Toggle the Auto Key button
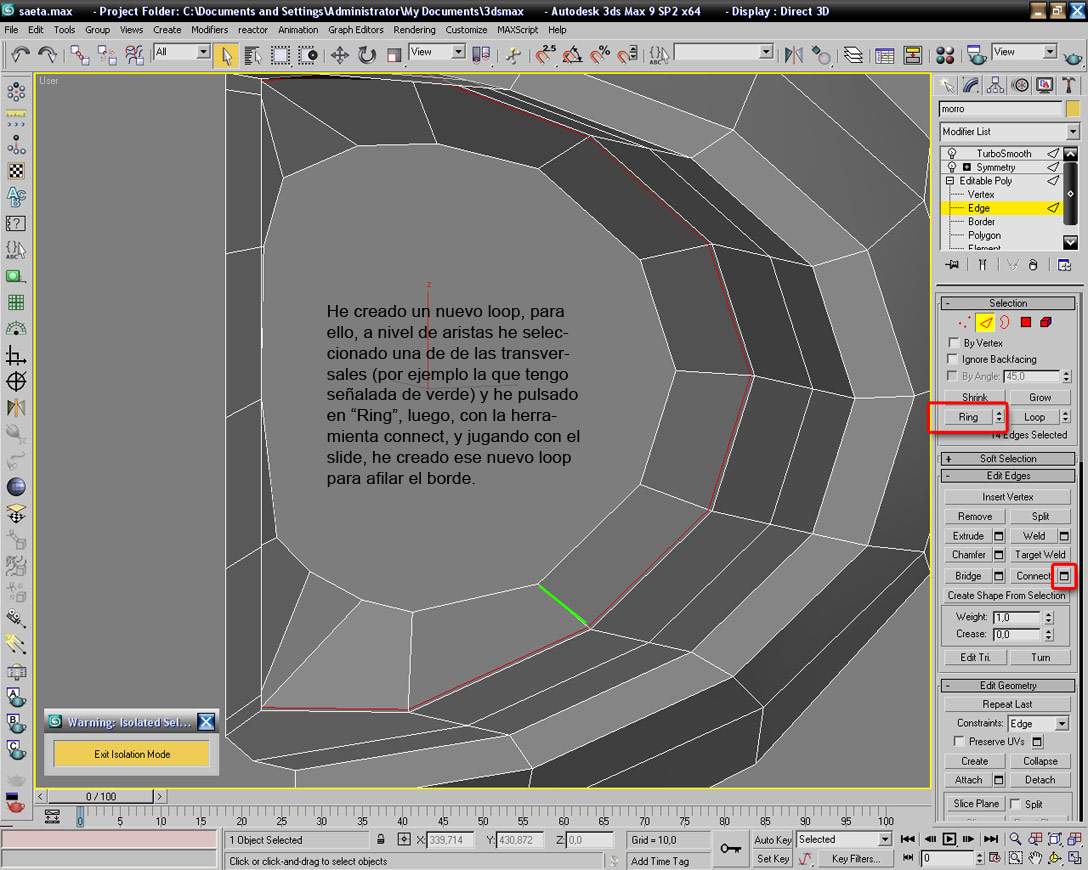The width and height of the screenshot is (1088, 870). click(x=772, y=840)
